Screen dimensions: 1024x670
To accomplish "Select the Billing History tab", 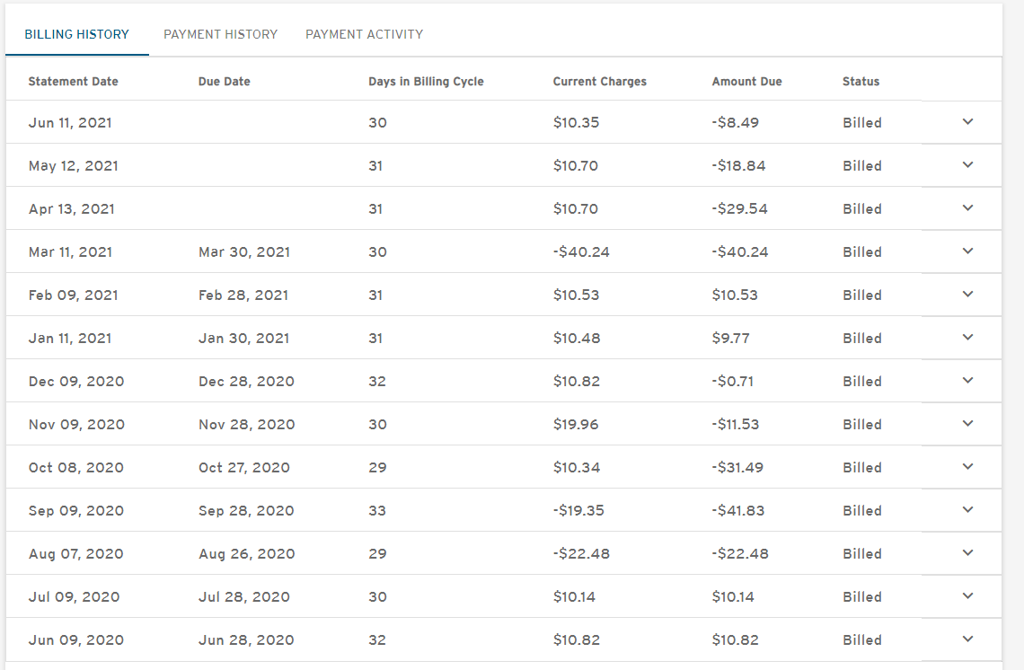I will [x=76, y=34].
